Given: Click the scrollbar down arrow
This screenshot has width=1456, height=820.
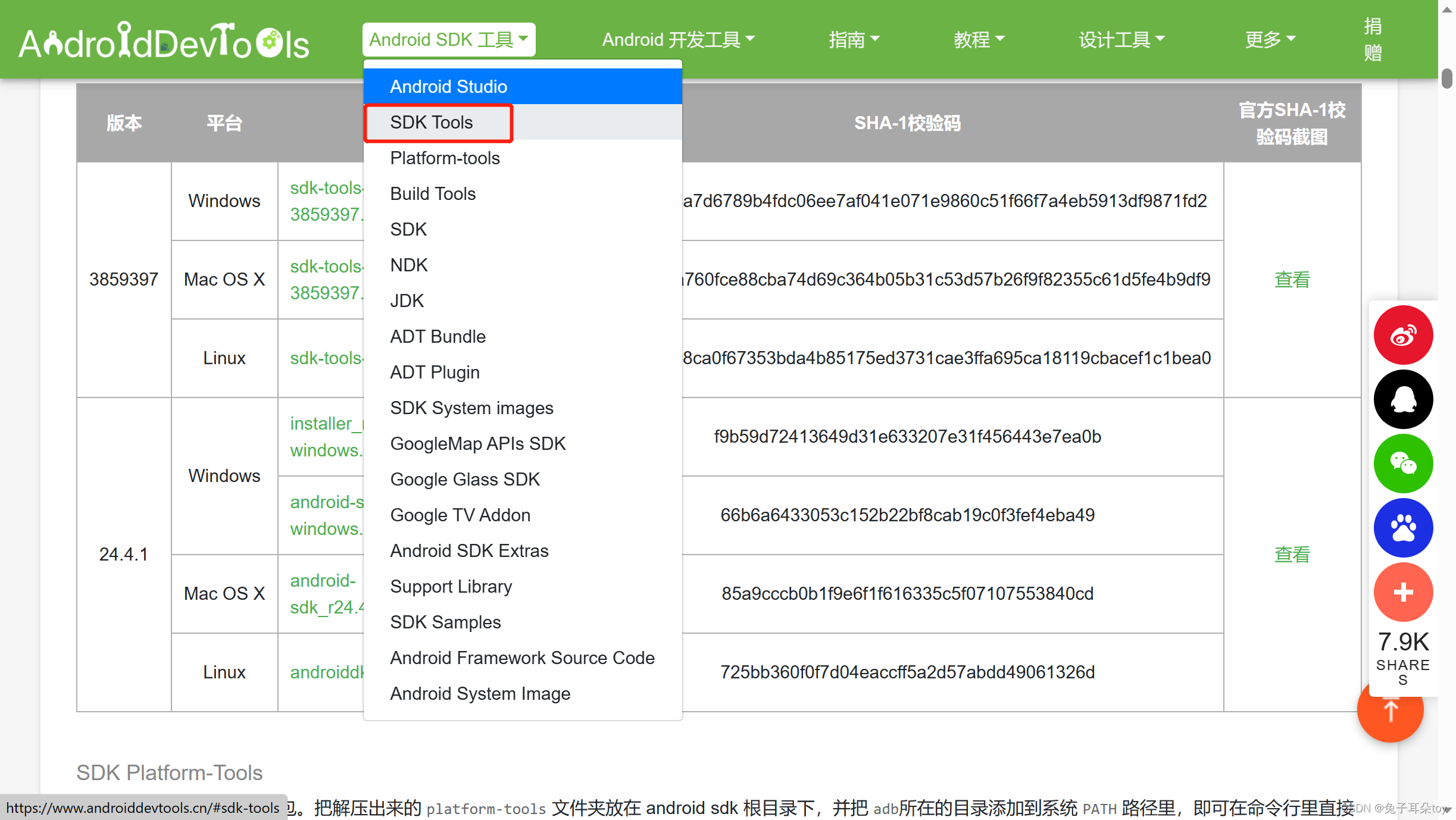Looking at the screenshot, I should (1447, 810).
